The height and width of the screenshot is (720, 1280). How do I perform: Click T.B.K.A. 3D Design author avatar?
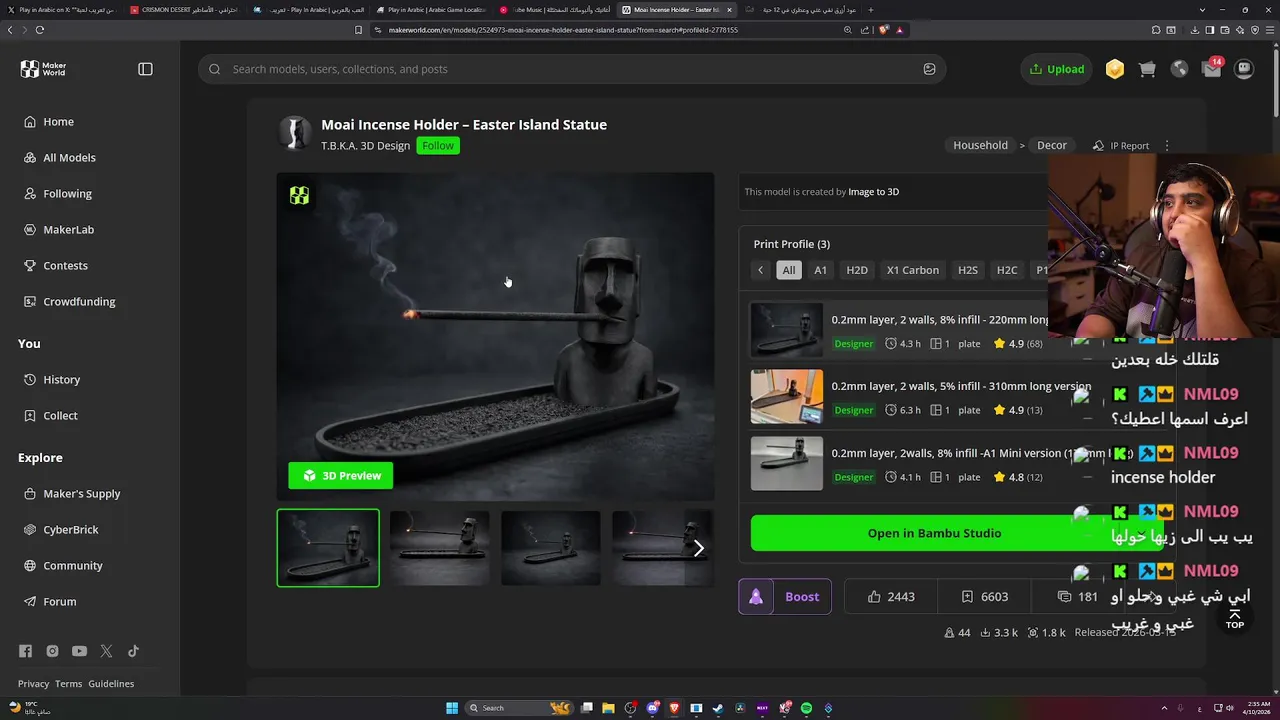click(294, 133)
